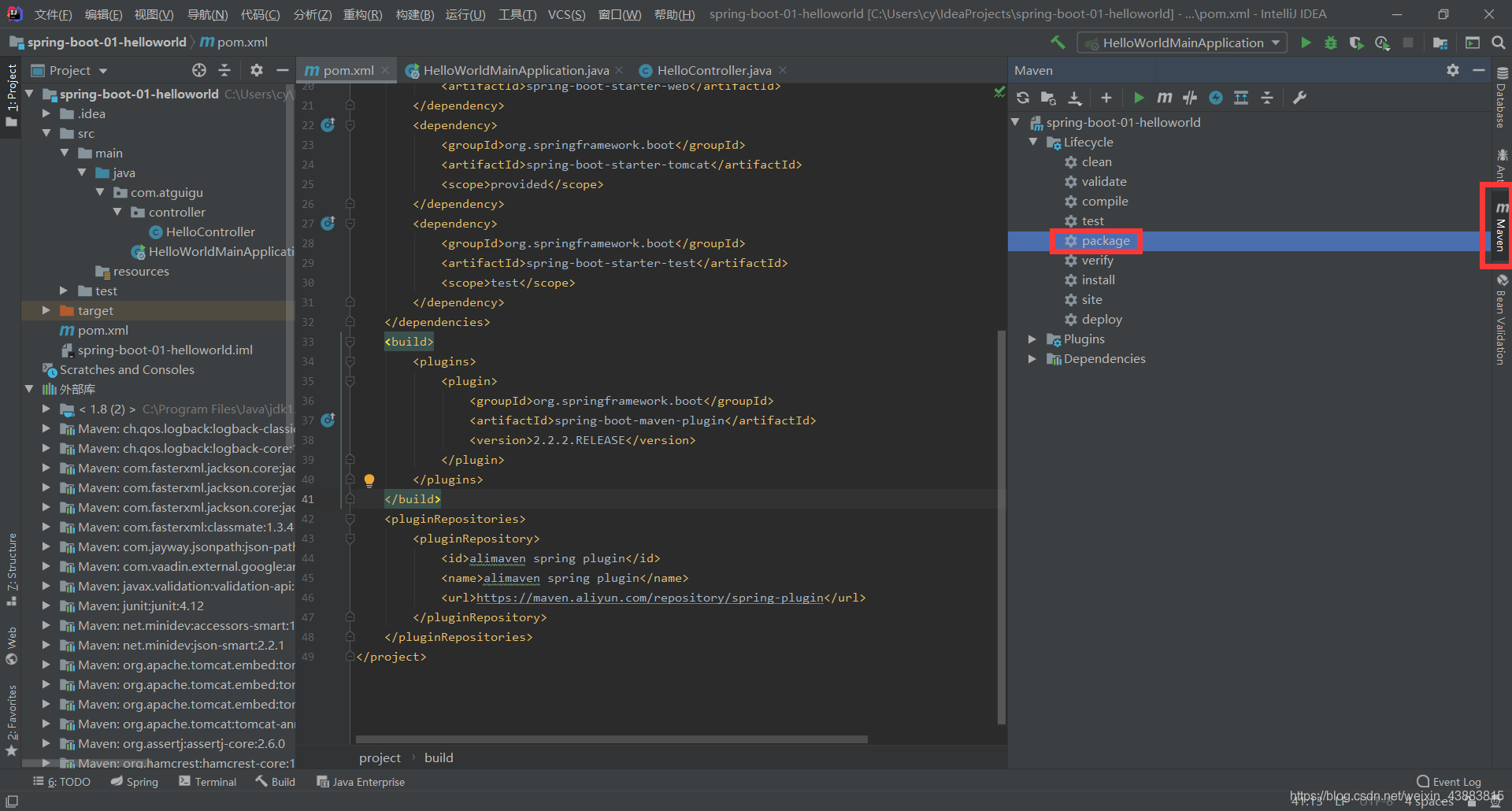This screenshot has height=811, width=1512.
Task: Collapse the 外部库 external libraries node
Action: coord(29,389)
